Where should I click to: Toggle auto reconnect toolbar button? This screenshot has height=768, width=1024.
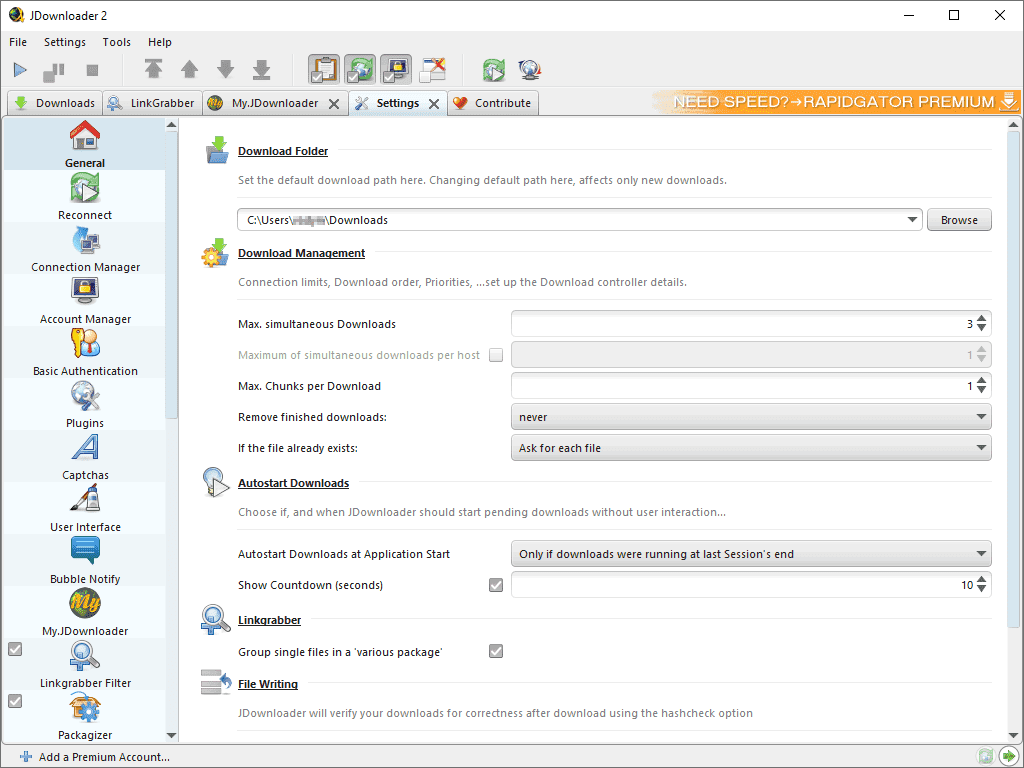pos(360,70)
